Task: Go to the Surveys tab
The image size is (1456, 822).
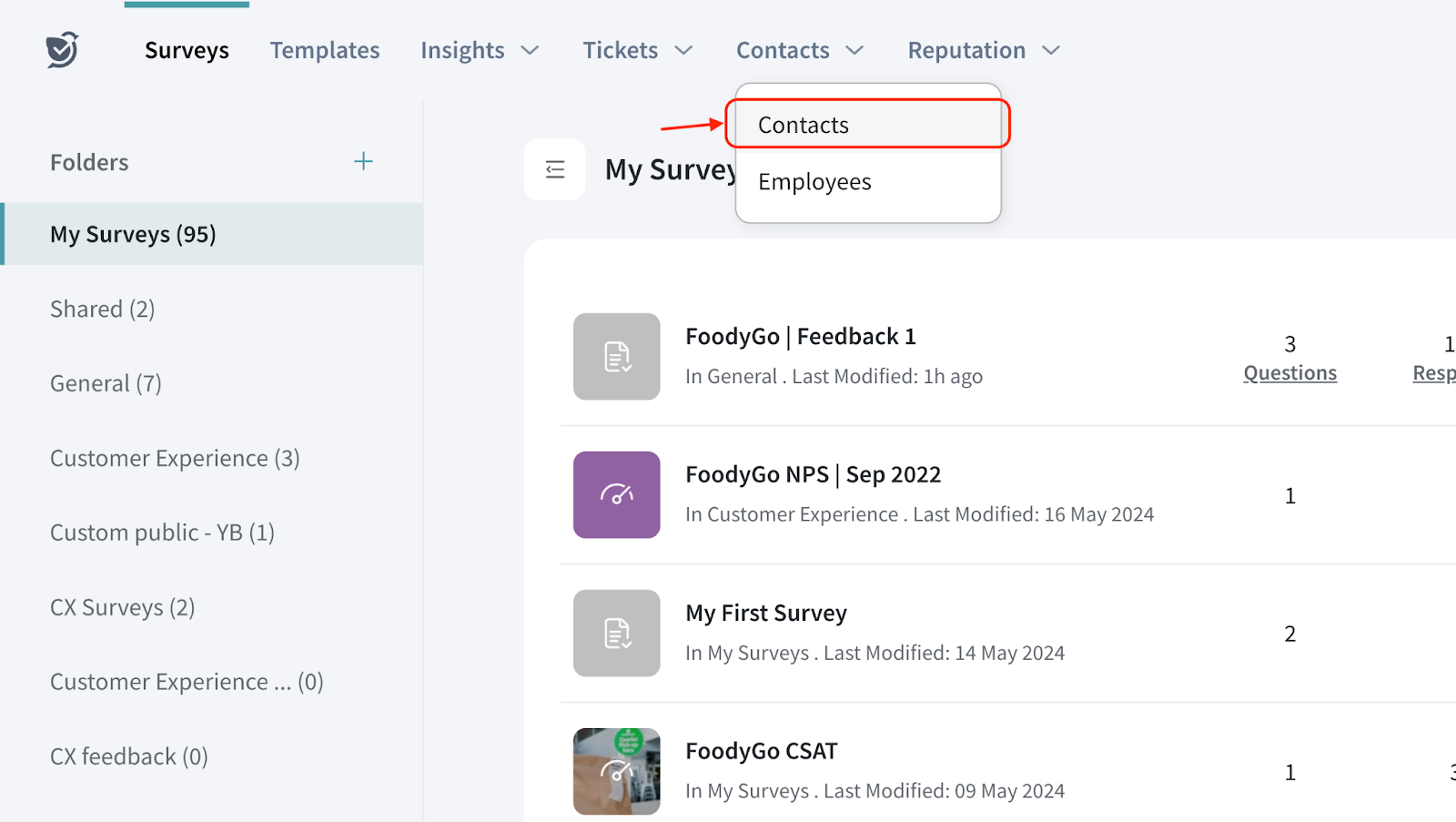Action: pyautogui.click(x=187, y=50)
